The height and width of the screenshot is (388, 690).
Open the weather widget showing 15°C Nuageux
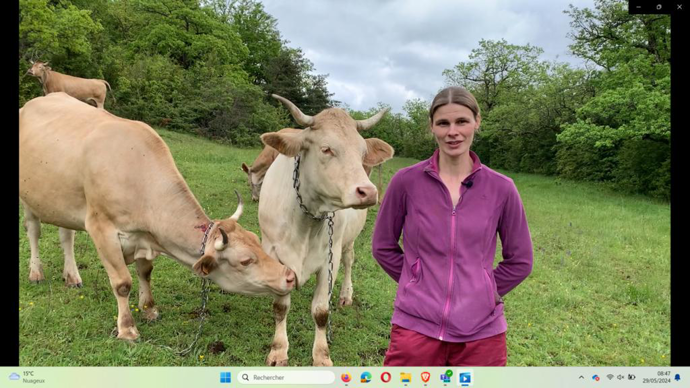click(x=27, y=377)
